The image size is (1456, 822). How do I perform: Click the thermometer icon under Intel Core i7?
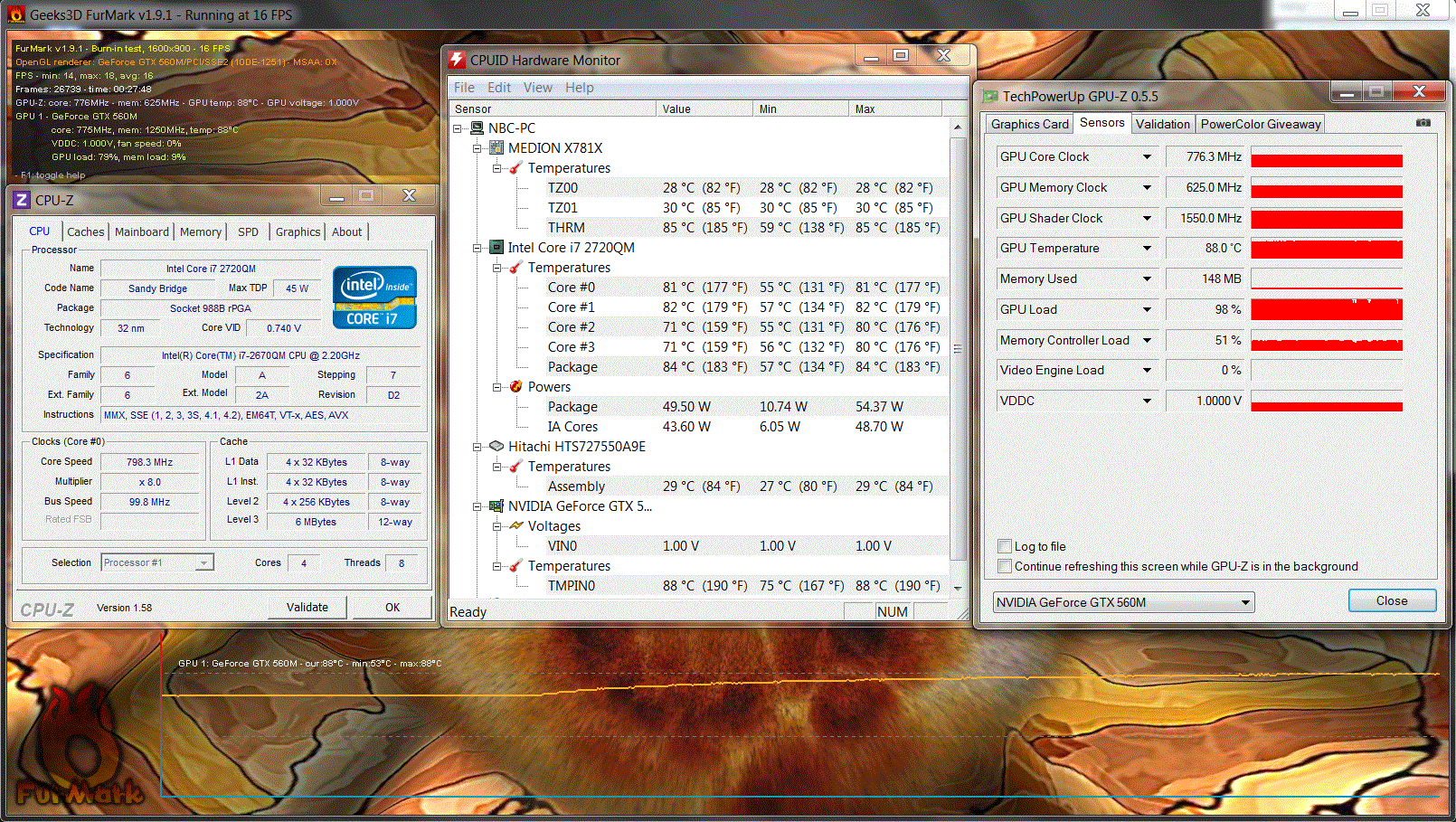coord(516,268)
